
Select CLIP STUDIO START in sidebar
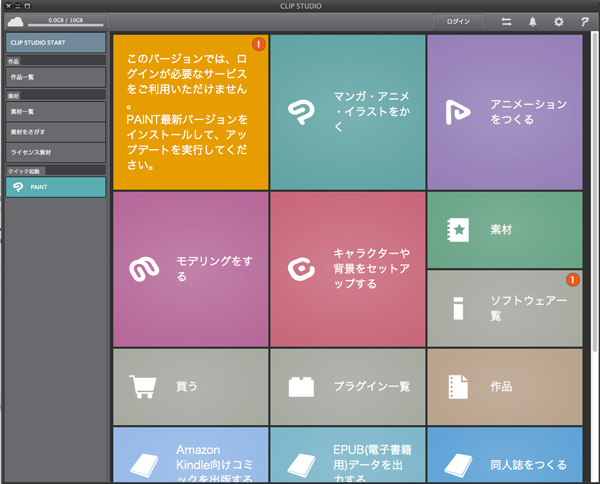point(55,42)
